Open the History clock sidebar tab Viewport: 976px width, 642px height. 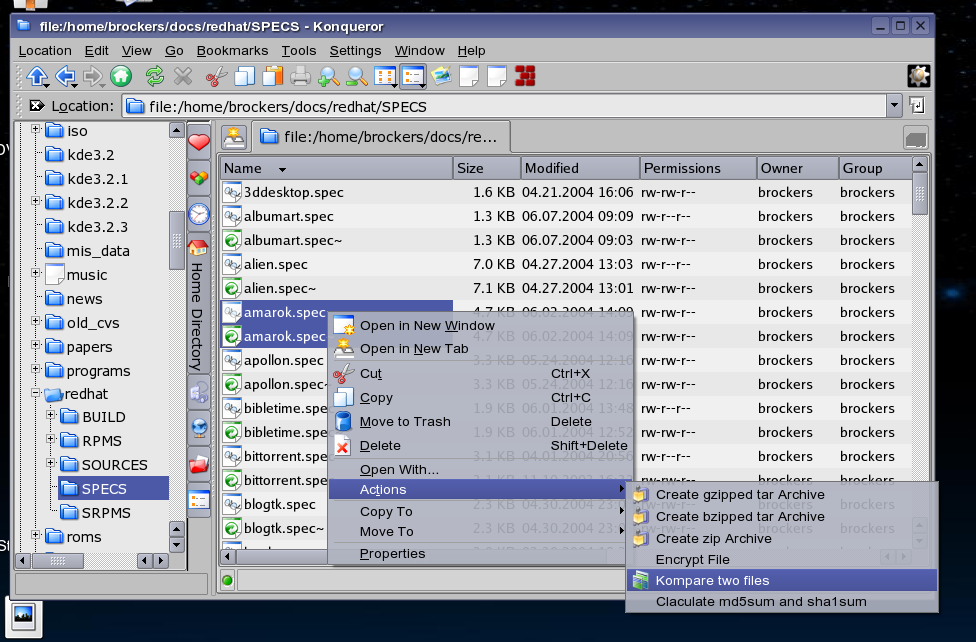click(199, 215)
